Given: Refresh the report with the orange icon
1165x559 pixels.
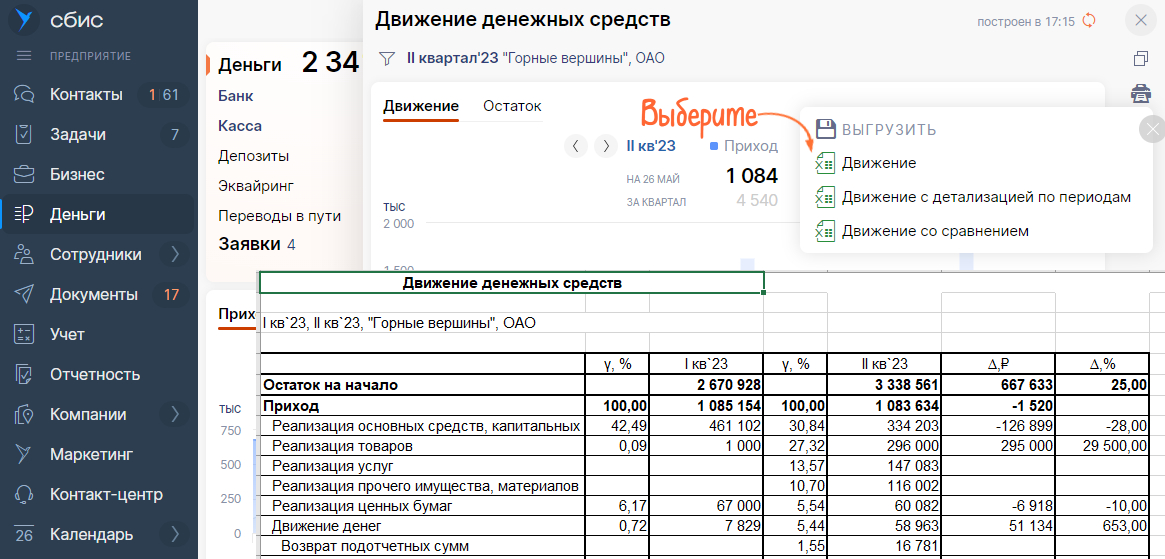Looking at the screenshot, I should pos(1090,21).
